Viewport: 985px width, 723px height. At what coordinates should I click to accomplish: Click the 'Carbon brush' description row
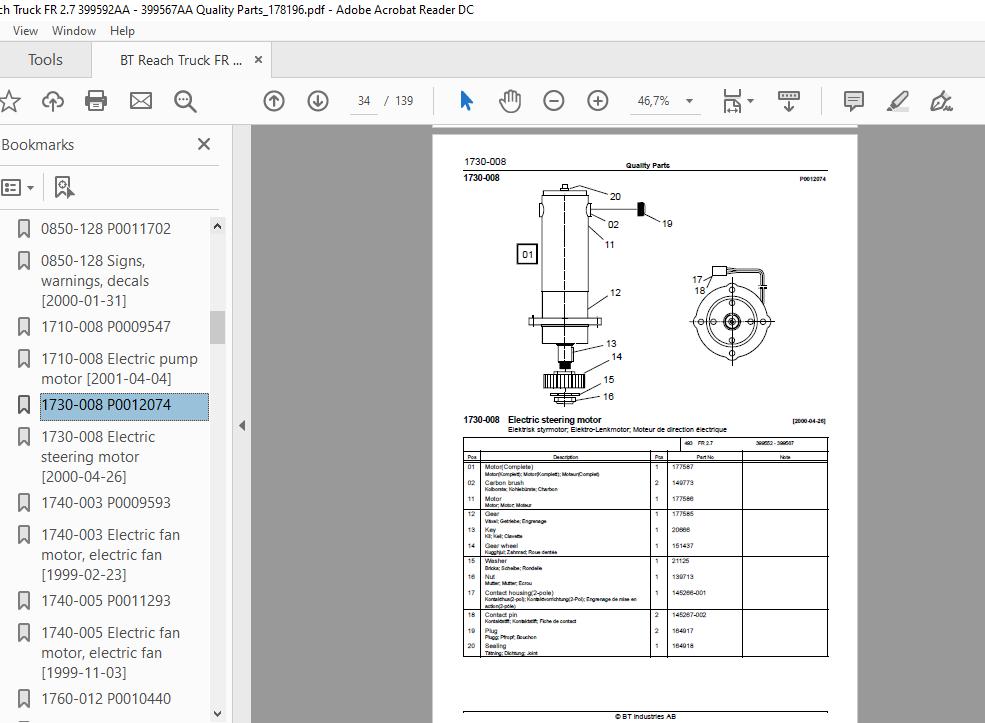504,483
